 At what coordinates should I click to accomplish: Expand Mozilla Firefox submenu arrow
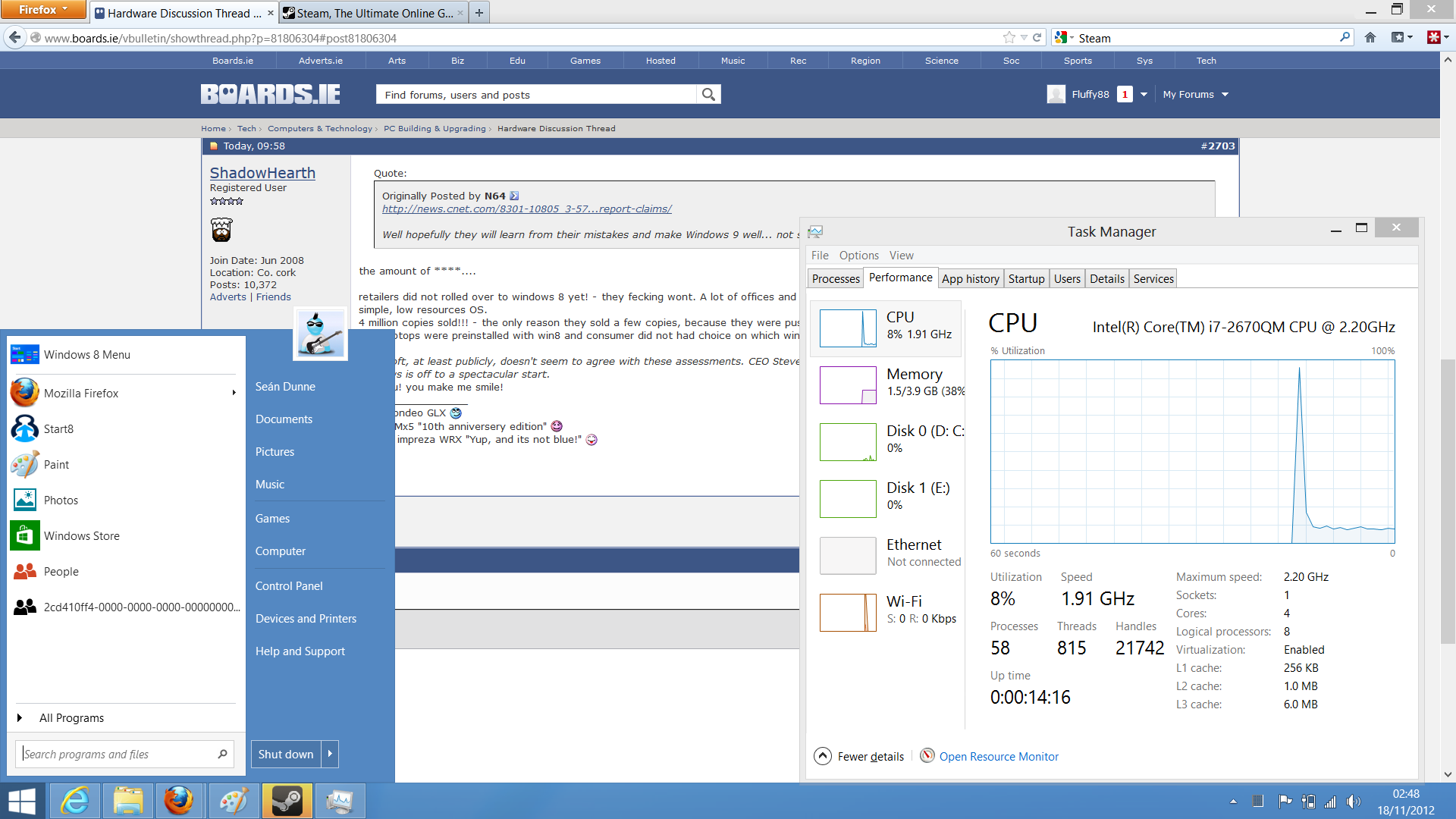234,393
